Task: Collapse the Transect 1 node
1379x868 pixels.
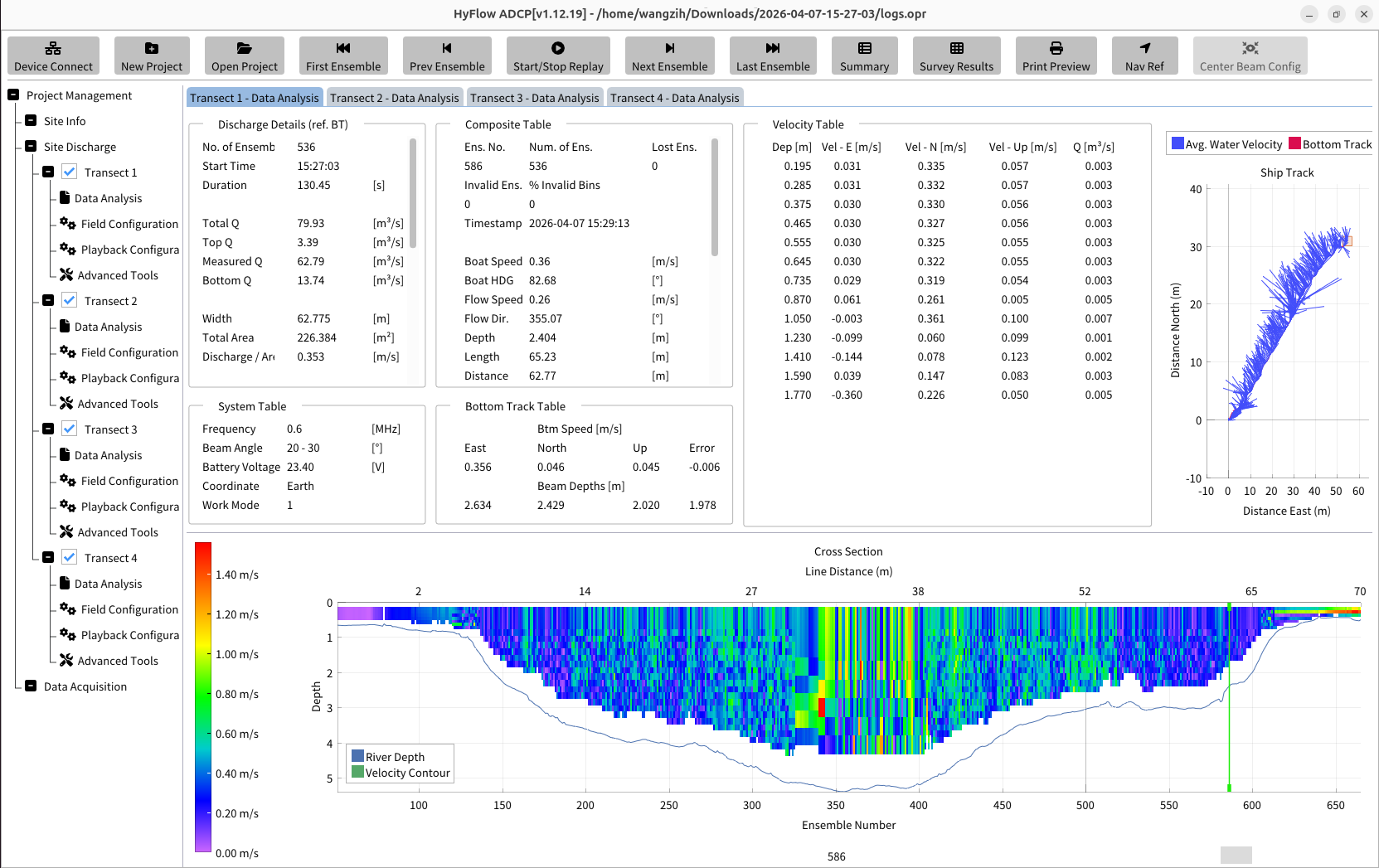Action: pyautogui.click(x=48, y=172)
